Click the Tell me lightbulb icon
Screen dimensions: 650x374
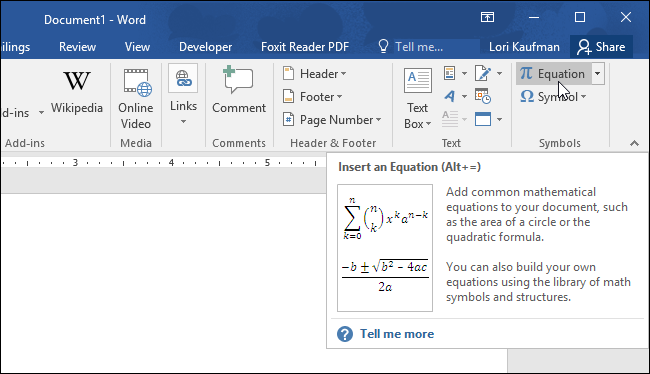coord(383,46)
